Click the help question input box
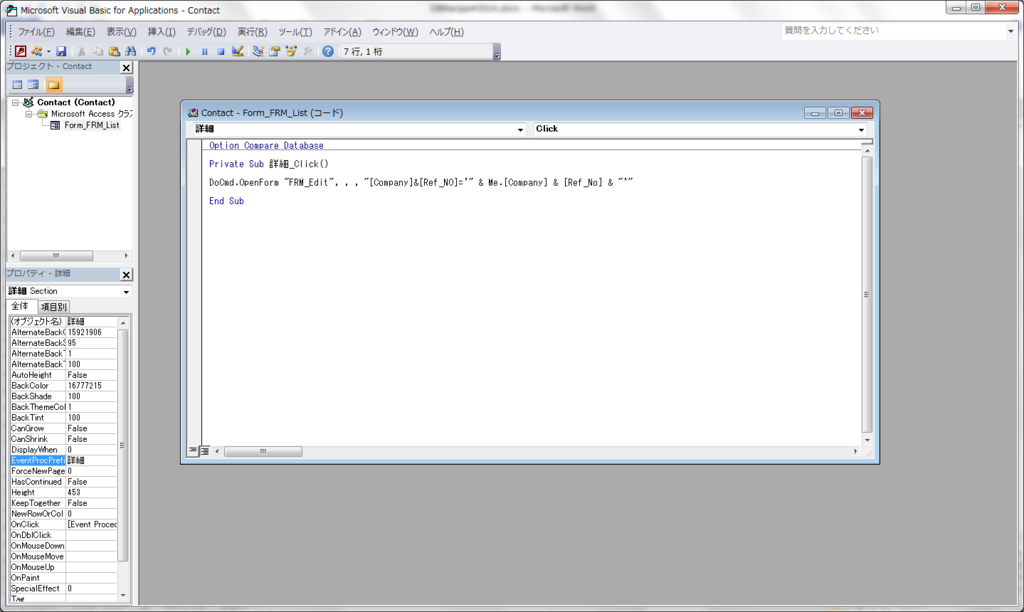Image resolution: width=1024 pixels, height=612 pixels. (x=893, y=31)
